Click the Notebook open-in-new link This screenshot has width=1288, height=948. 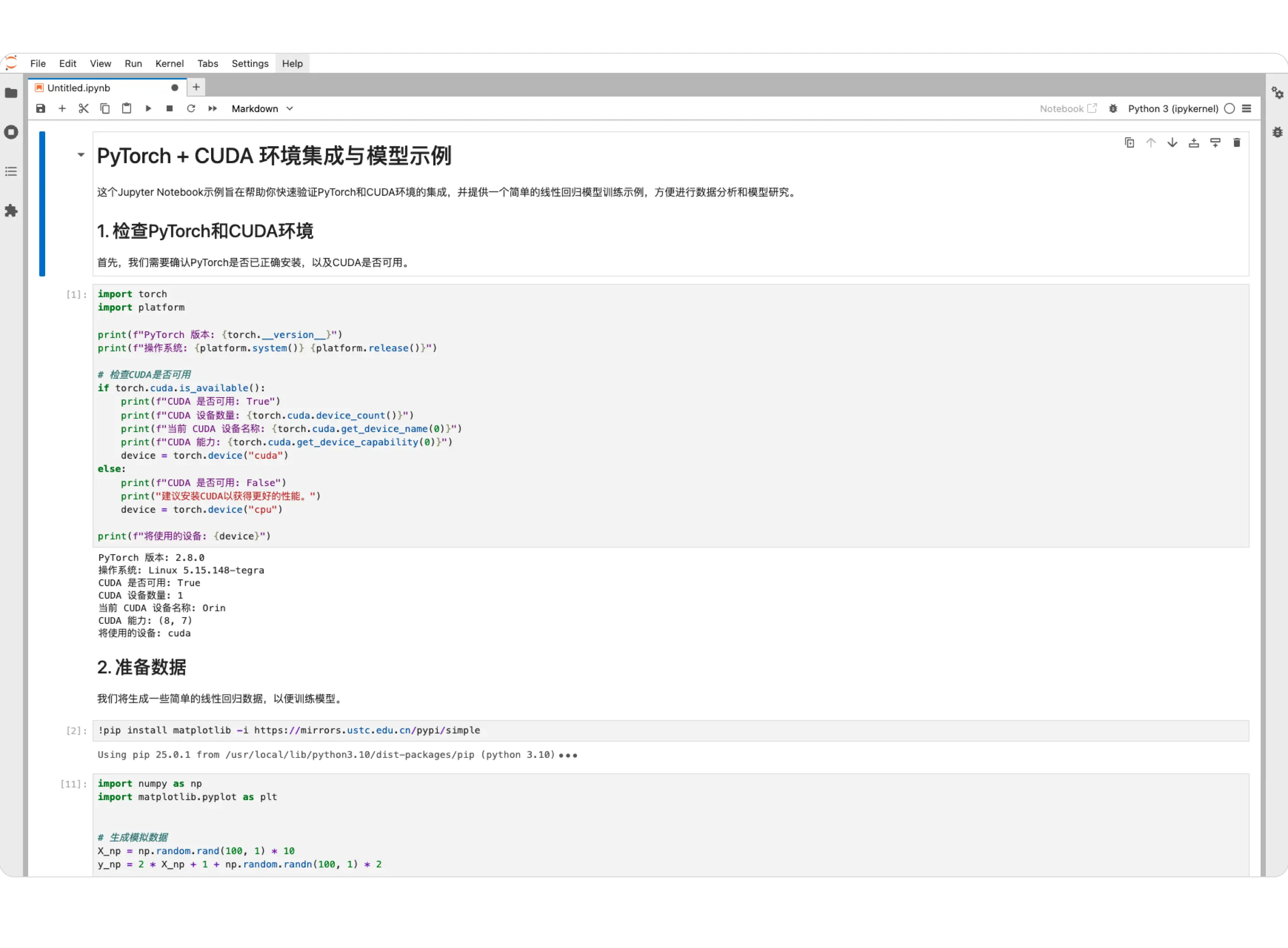click(1068, 109)
